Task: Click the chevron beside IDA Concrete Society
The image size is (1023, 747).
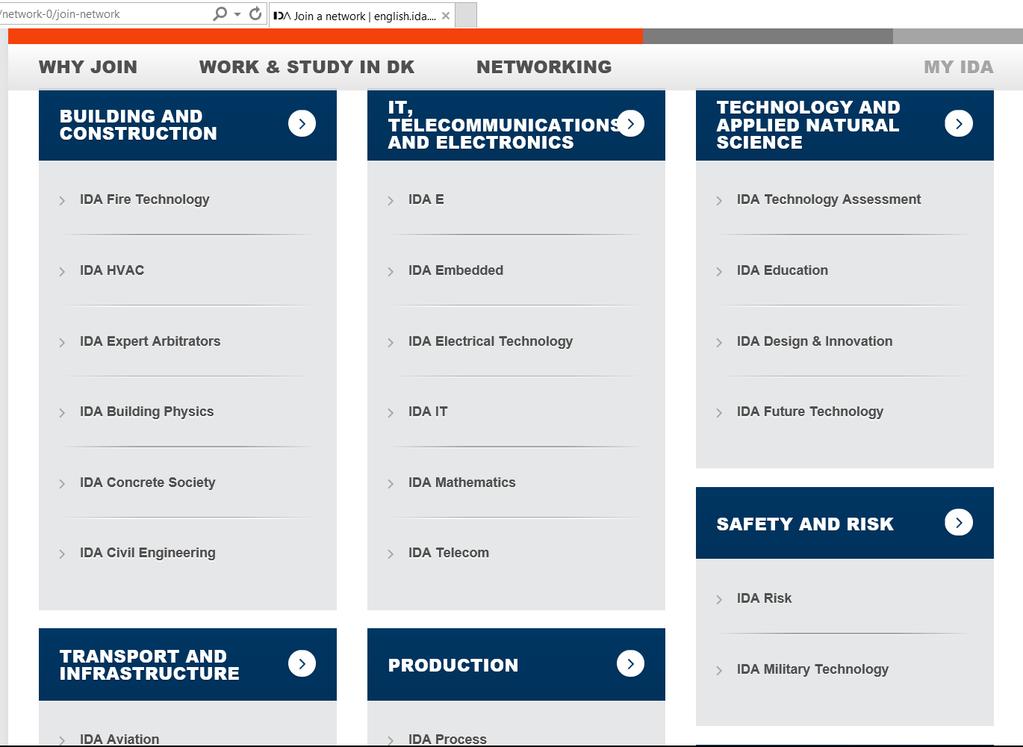Action: tap(62, 484)
